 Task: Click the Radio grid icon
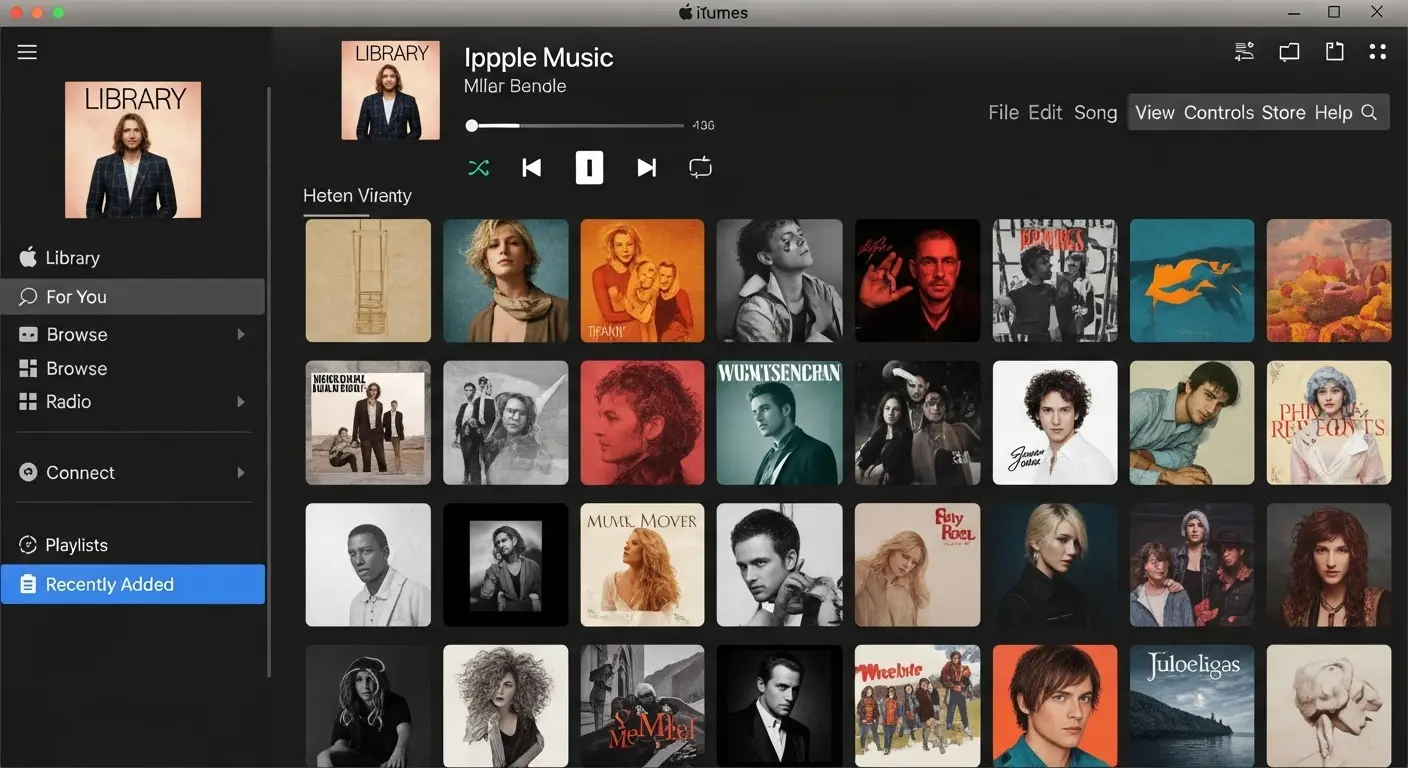[28, 402]
